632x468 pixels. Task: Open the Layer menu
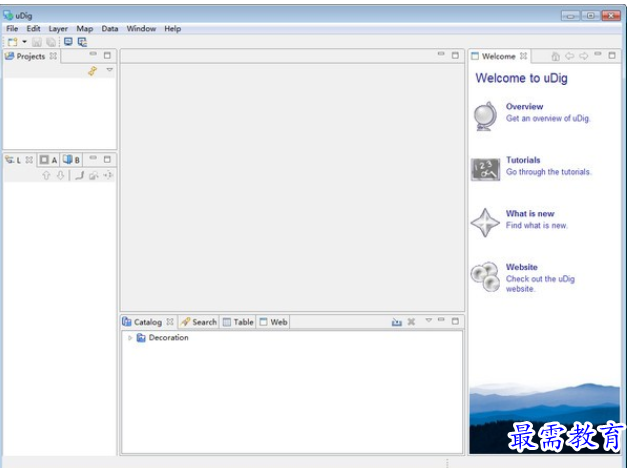pyautogui.click(x=58, y=29)
